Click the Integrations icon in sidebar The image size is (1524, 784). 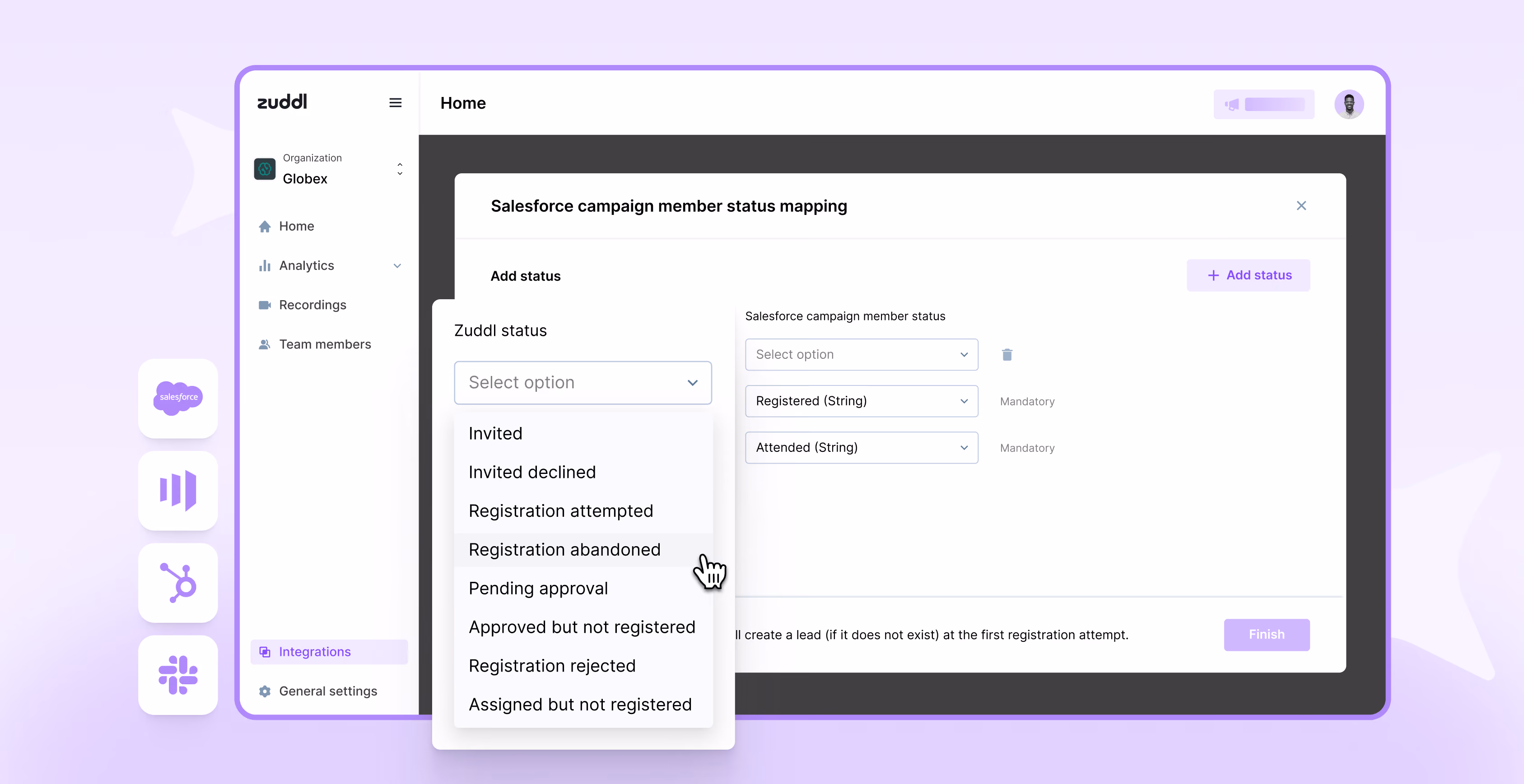265,652
